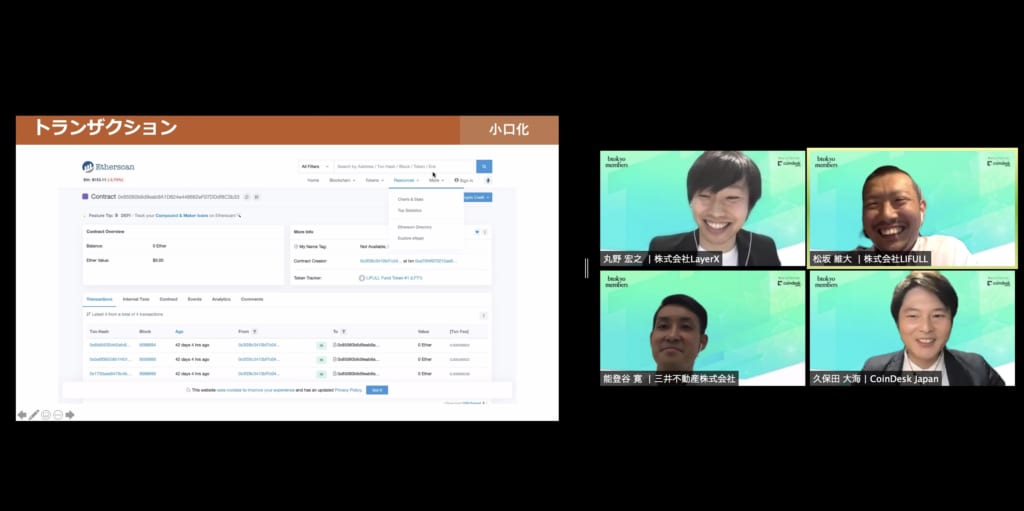Switch to the Analytics tab
This screenshot has height=511, width=1024.
click(x=221, y=299)
